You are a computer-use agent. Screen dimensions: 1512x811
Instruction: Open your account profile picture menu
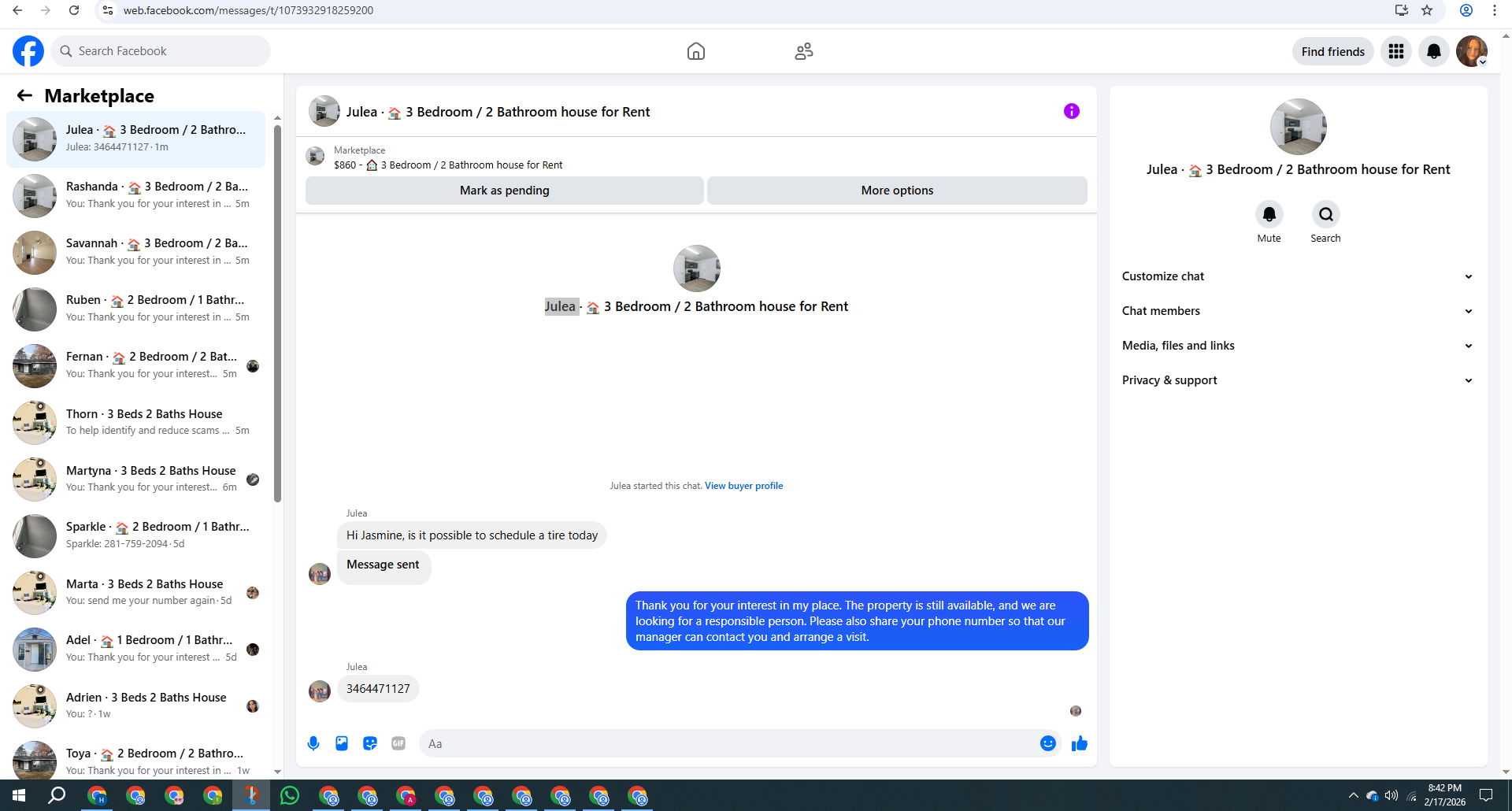pos(1471,51)
